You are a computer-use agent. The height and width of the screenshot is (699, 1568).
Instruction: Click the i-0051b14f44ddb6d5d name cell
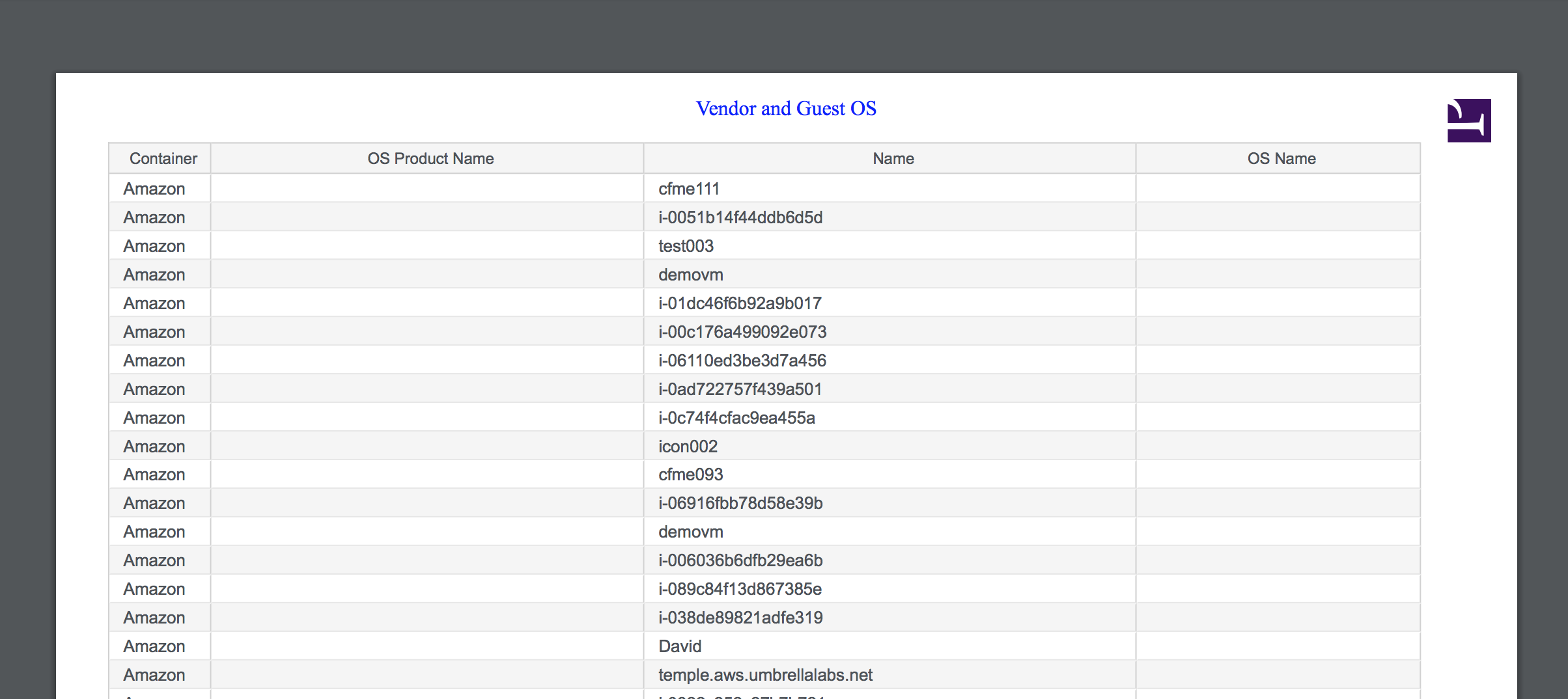point(890,217)
